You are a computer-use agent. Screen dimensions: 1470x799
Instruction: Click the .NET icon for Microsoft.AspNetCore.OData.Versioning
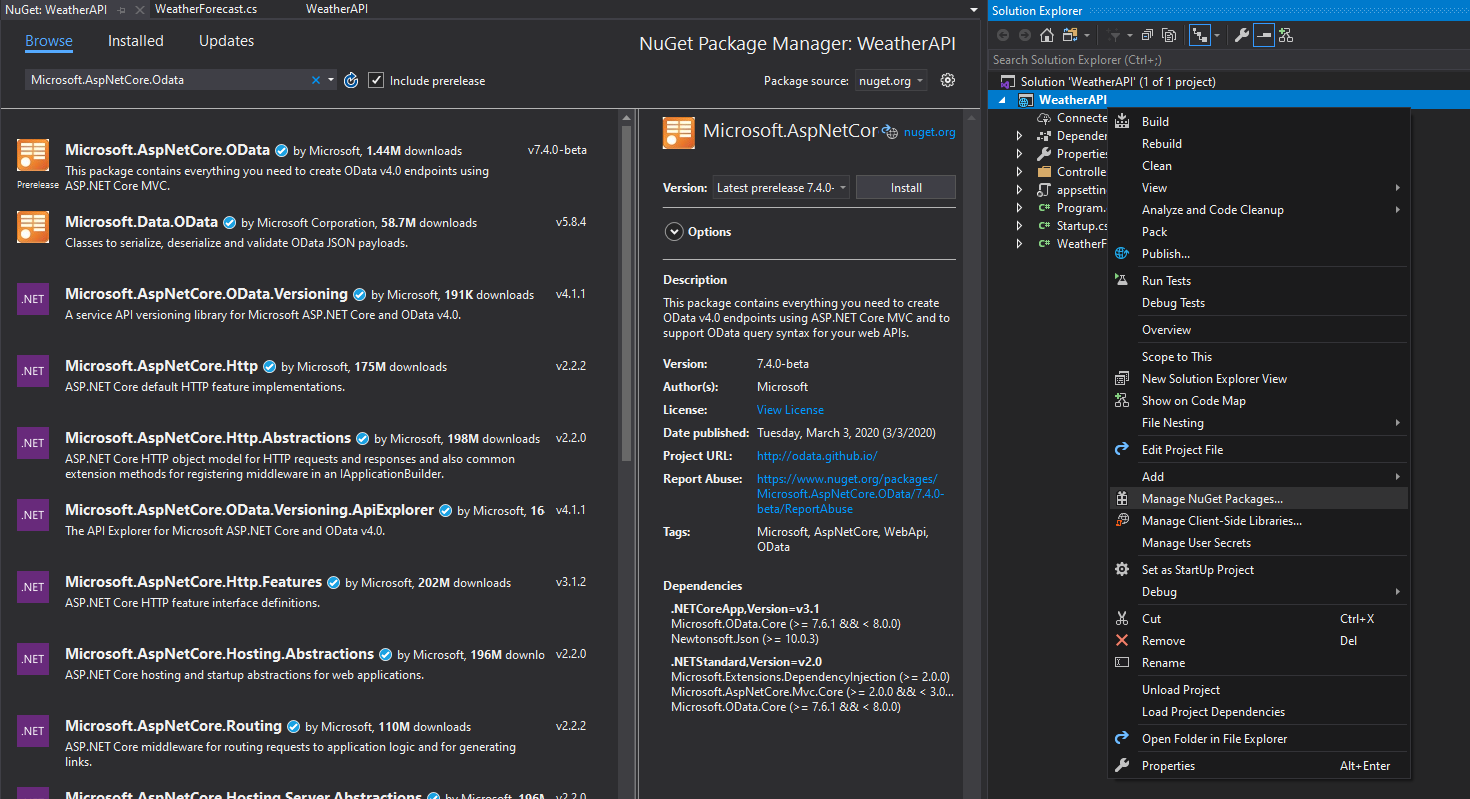33,299
